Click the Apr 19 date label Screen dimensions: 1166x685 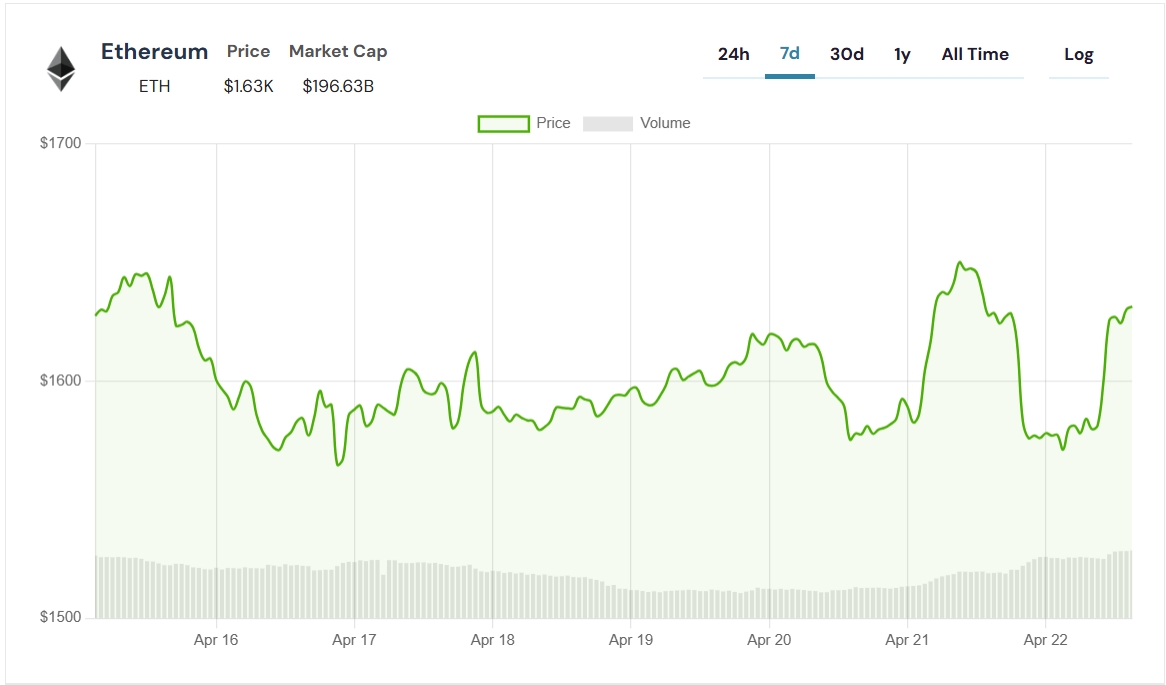(631, 640)
